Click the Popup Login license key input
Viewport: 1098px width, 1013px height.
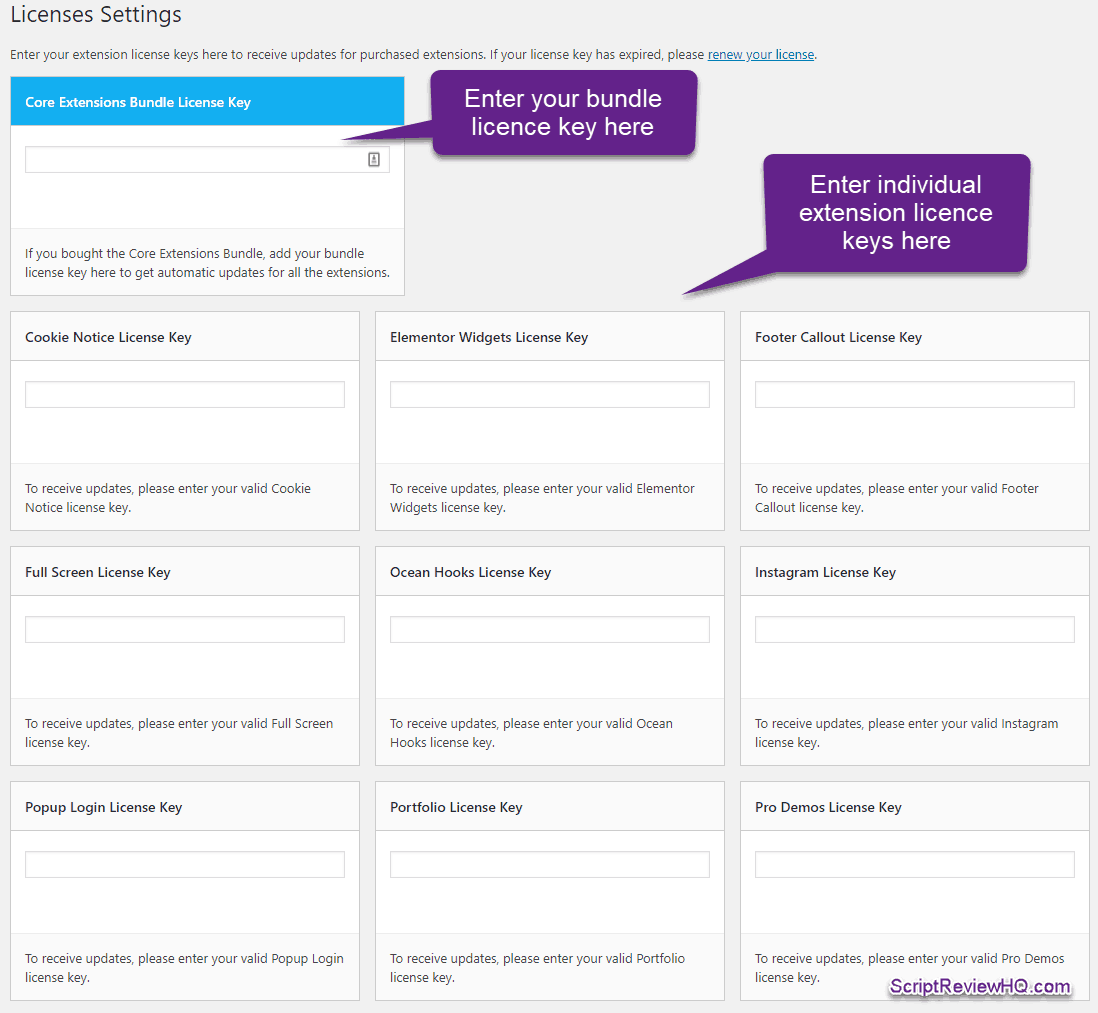tap(185, 865)
